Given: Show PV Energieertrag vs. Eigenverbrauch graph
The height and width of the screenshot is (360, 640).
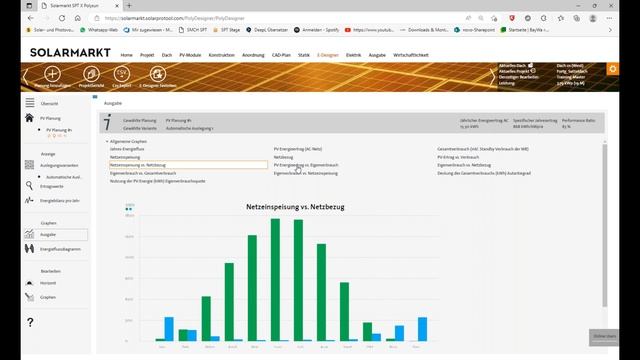Looking at the screenshot, I should (306, 165).
